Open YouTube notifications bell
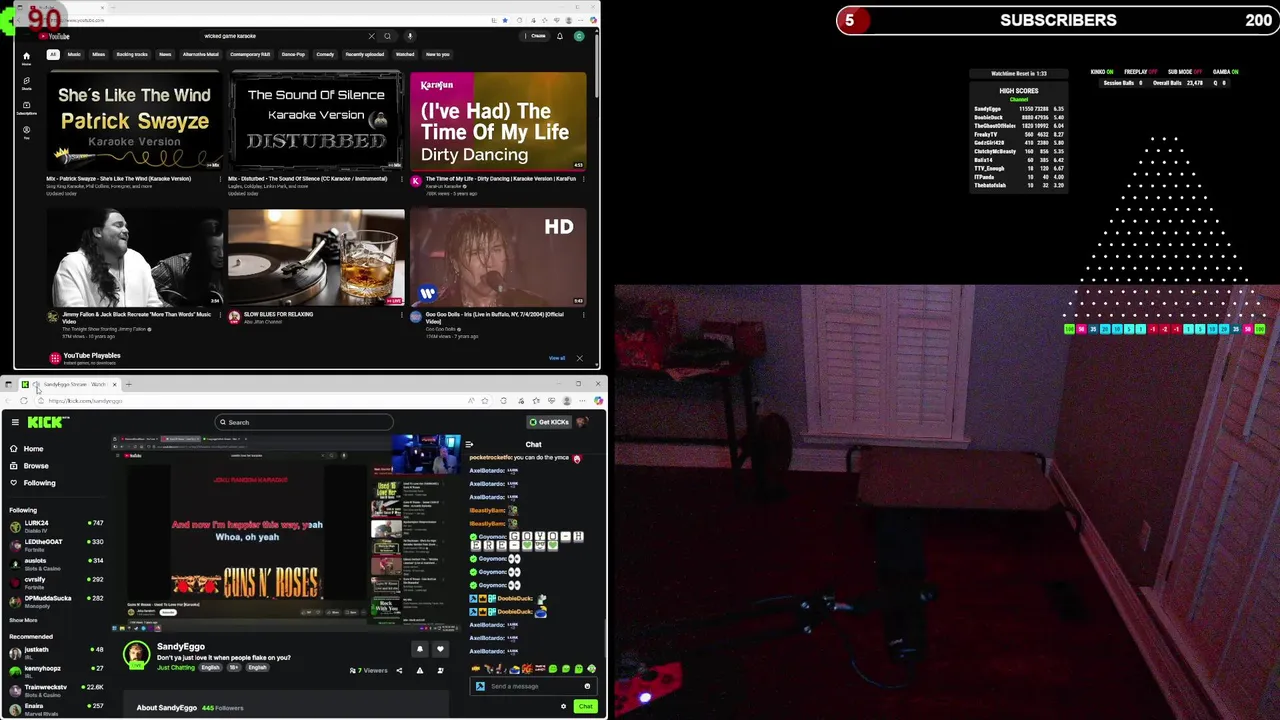This screenshot has width=1280, height=720. point(560,36)
